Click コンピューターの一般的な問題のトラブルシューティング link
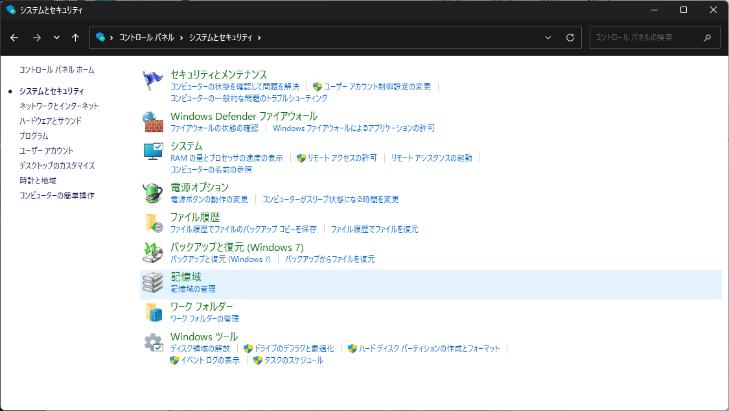The height and width of the screenshot is (411, 729). (249, 98)
